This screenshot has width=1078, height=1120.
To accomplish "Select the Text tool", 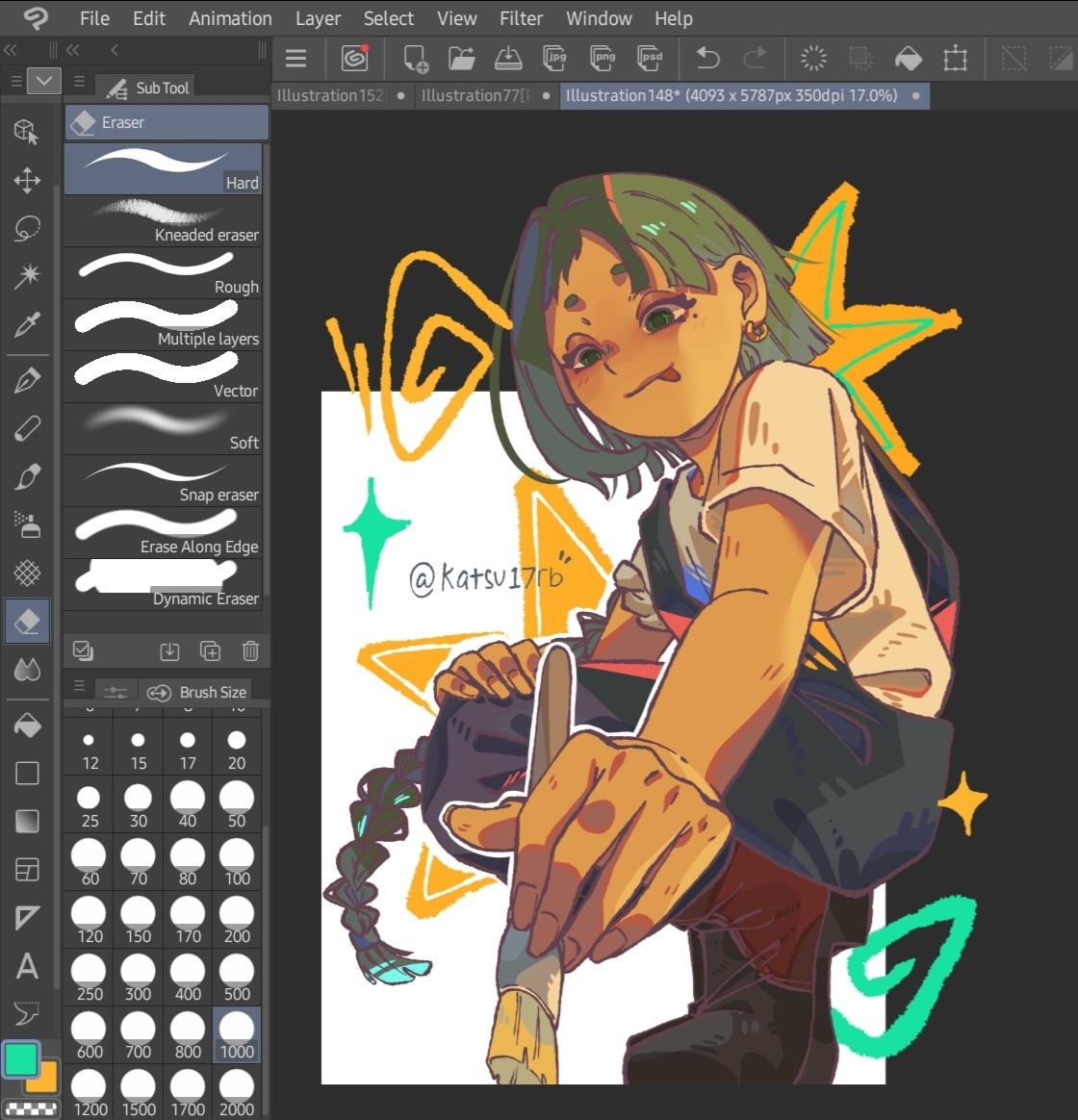I will pos(27,966).
